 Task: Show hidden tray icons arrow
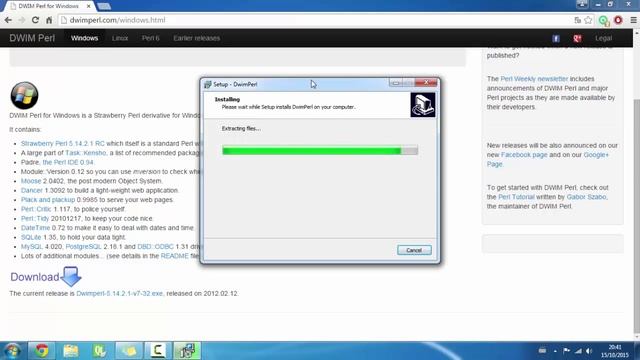tap(555, 351)
